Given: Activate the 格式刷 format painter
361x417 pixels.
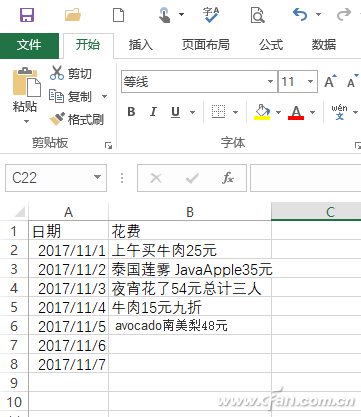Looking at the screenshot, I should 77,119.
